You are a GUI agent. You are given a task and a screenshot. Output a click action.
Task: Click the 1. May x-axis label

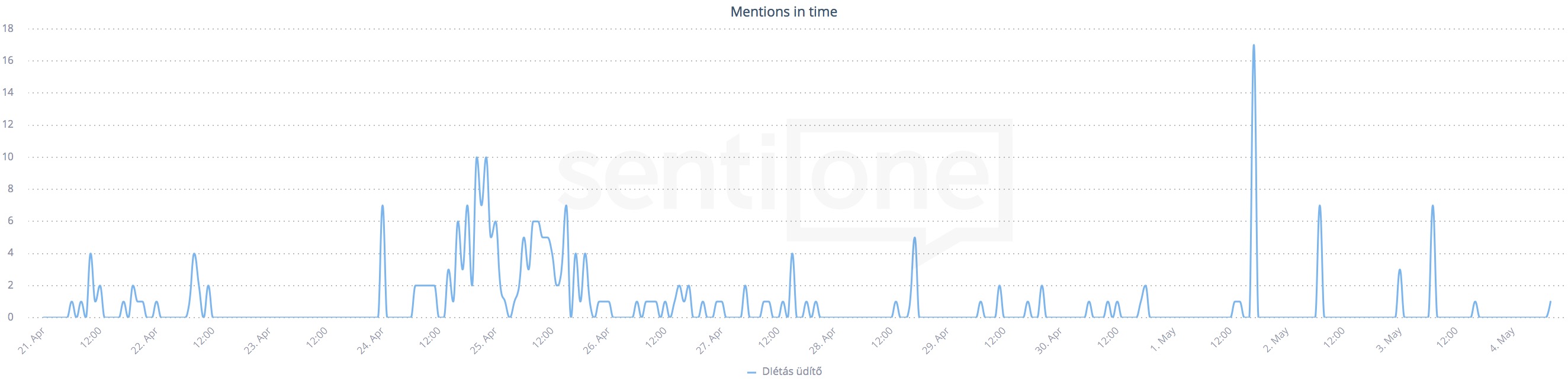point(1162,341)
